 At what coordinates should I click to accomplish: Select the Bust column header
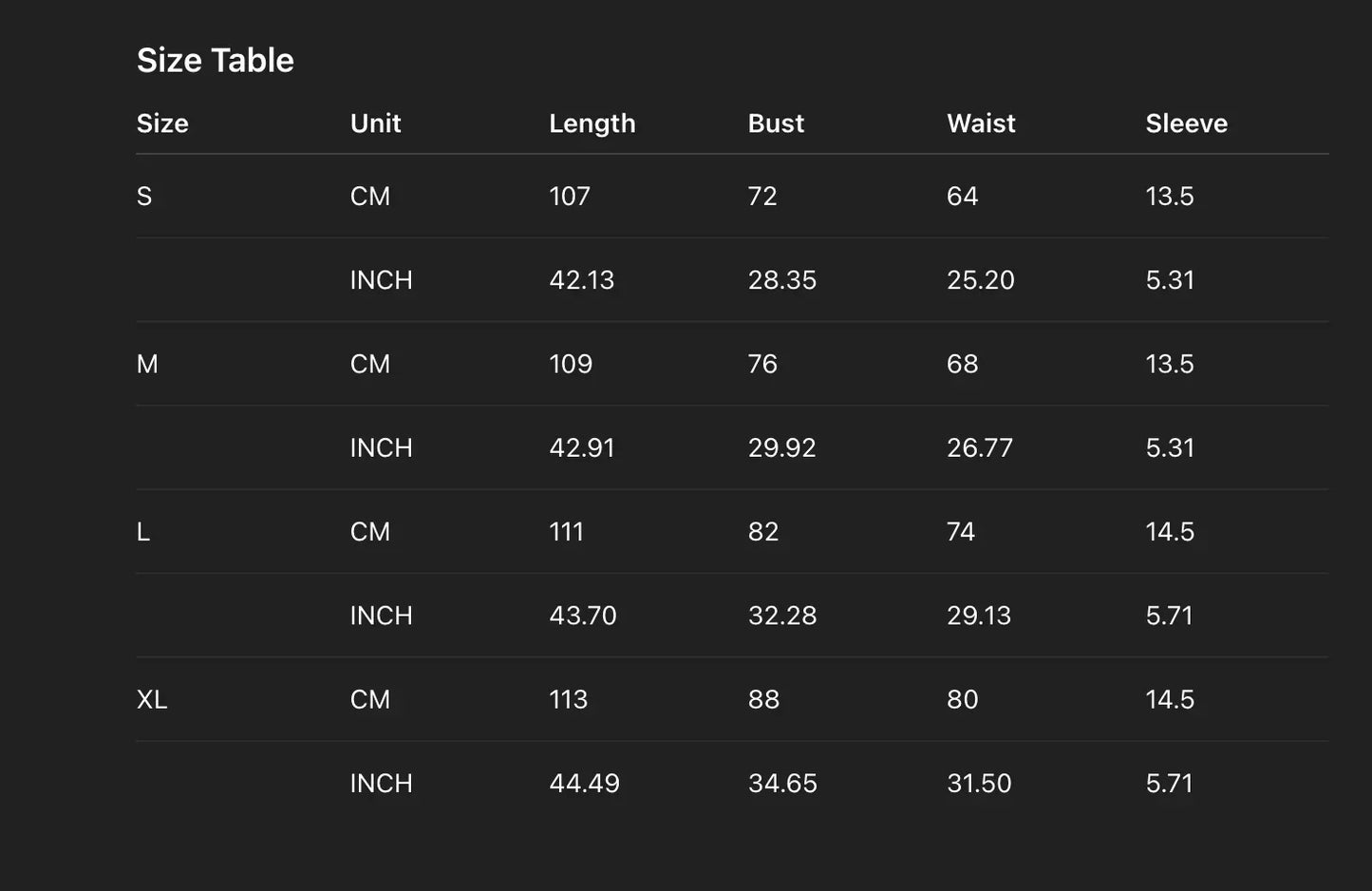(x=776, y=123)
